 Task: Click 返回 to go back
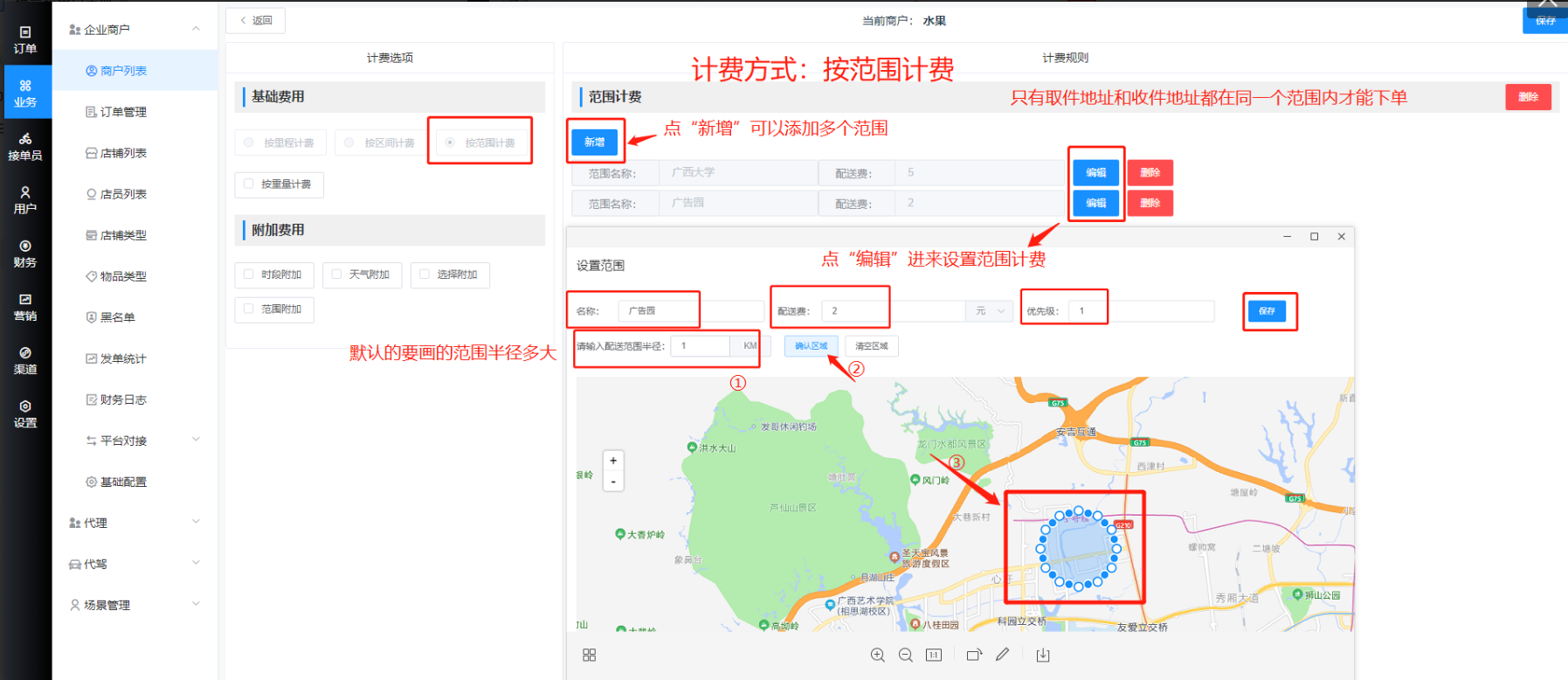[256, 20]
